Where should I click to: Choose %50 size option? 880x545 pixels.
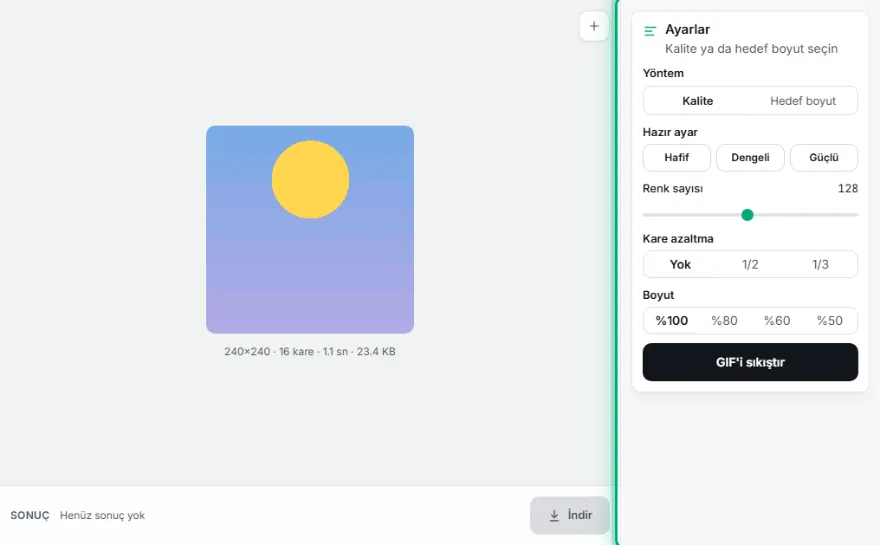click(x=829, y=320)
